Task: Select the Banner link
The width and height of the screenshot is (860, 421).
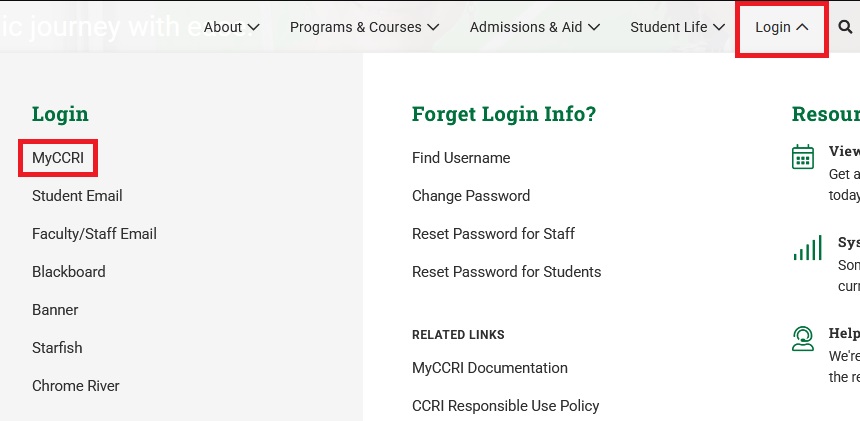Action: coord(55,310)
